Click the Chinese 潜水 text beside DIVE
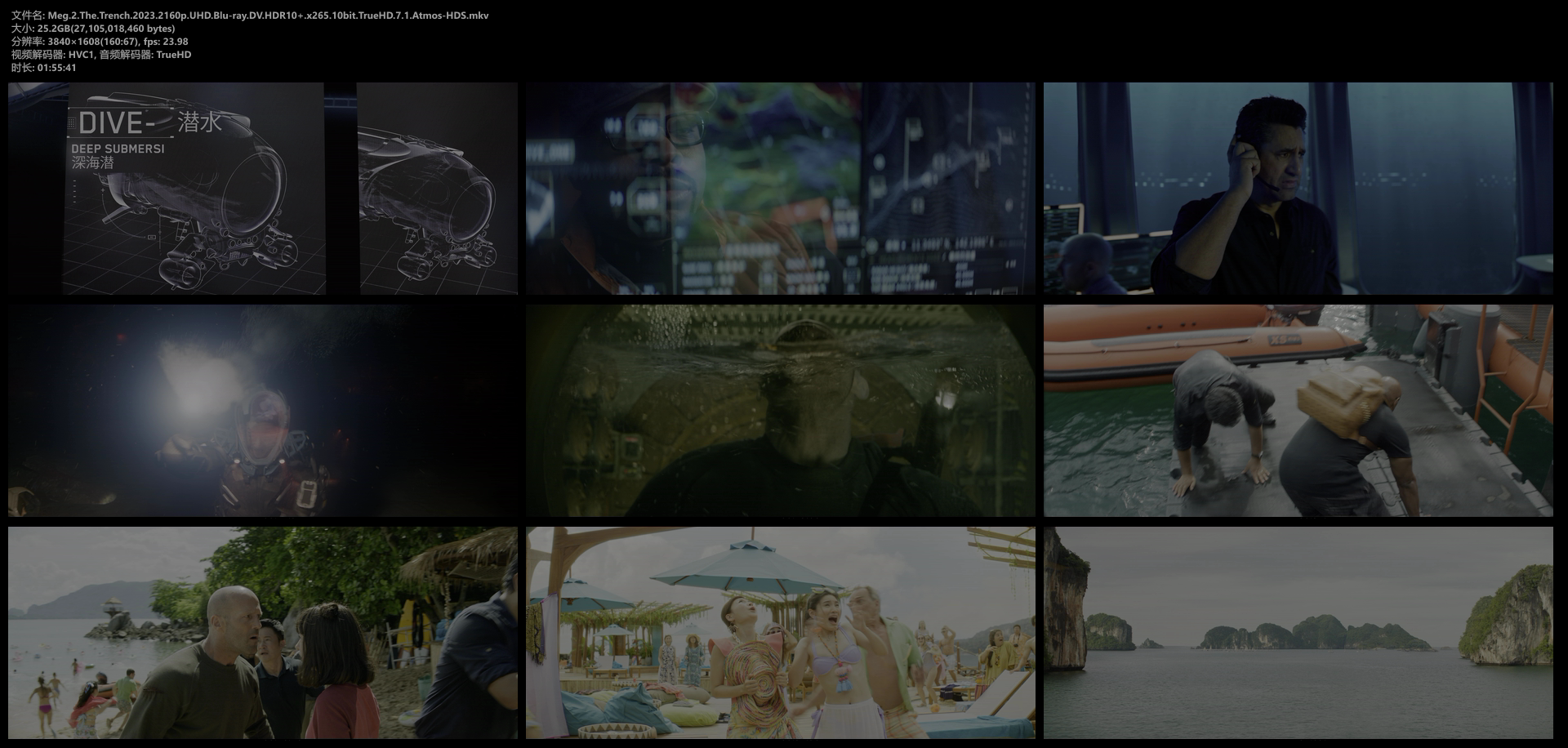 (x=199, y=122)
